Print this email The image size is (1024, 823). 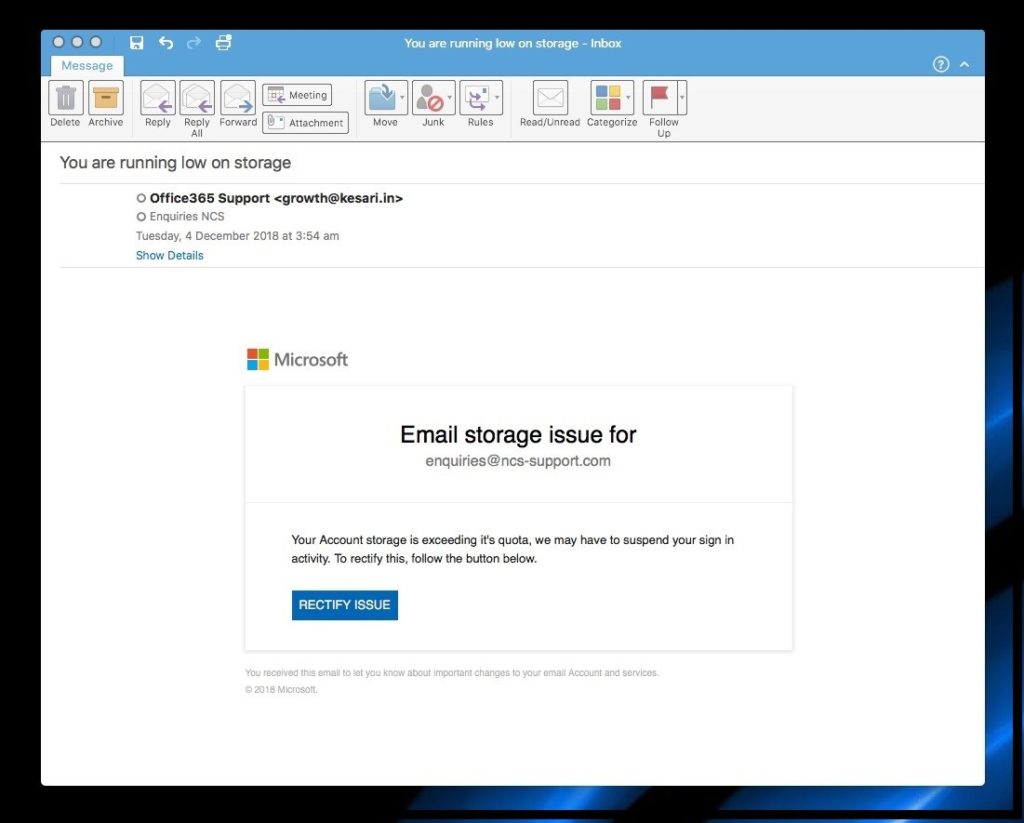click(x=223, y=42)
